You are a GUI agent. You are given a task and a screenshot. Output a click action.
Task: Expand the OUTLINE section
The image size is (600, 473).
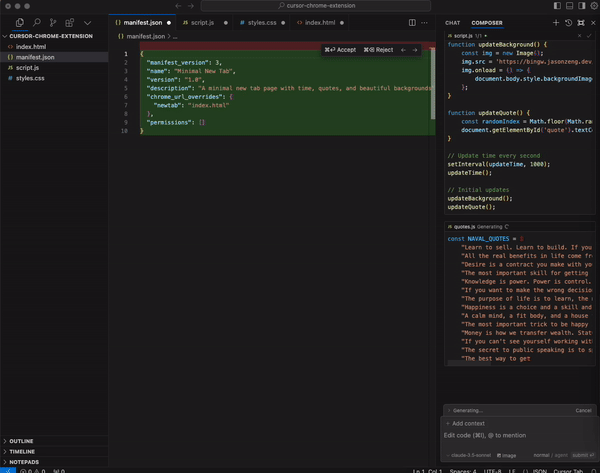coord(21,440)
